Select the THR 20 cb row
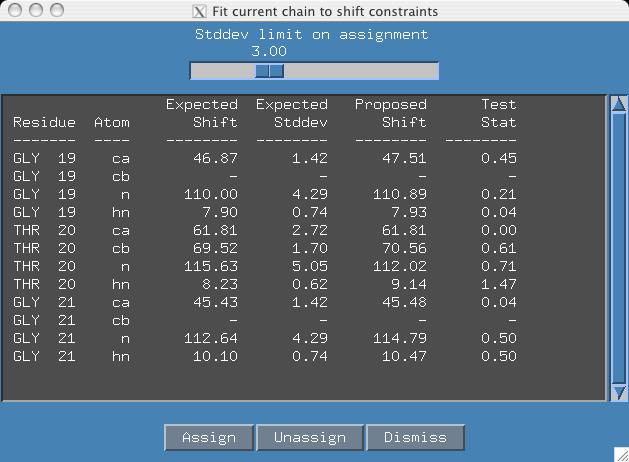 pos(265,248)
